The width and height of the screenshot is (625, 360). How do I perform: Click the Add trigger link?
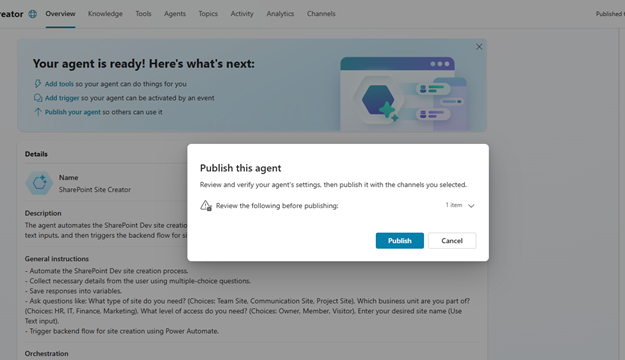tap(62, 98)
